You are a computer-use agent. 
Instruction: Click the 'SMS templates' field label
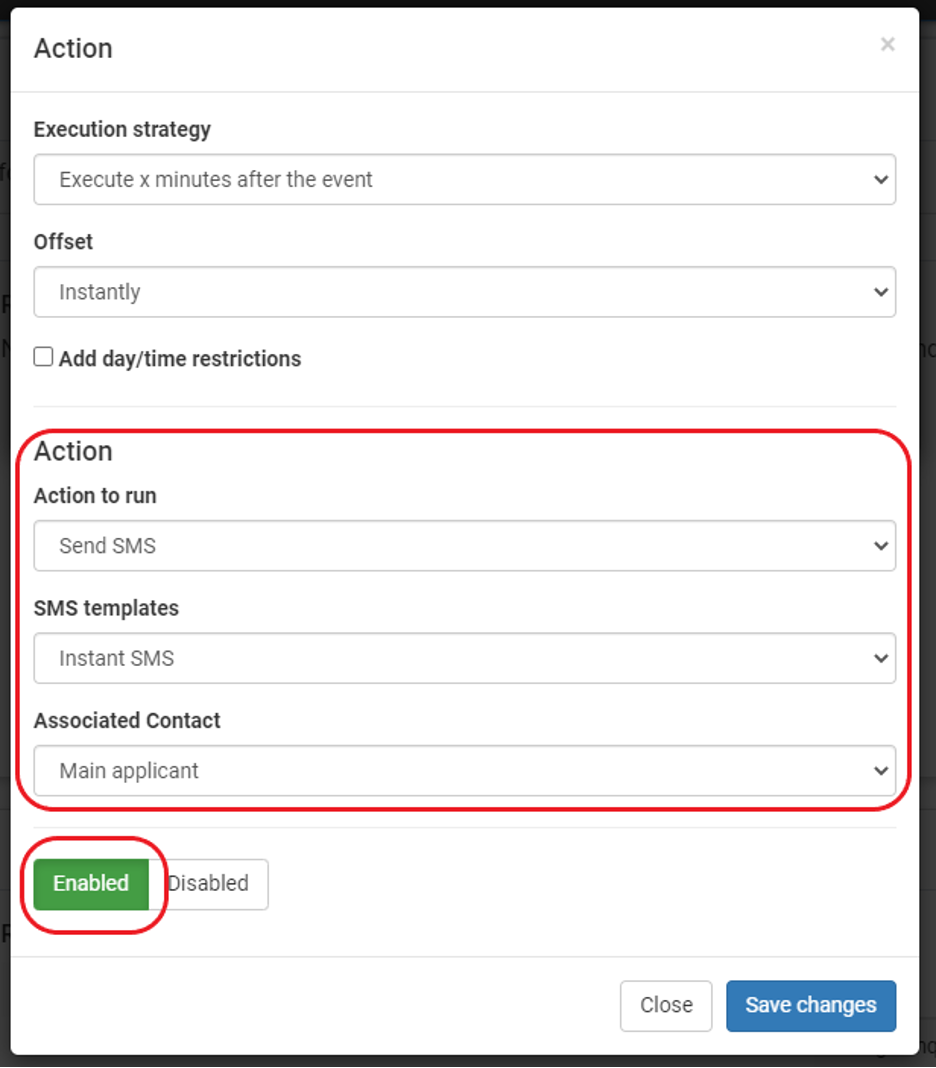point(106,608)
